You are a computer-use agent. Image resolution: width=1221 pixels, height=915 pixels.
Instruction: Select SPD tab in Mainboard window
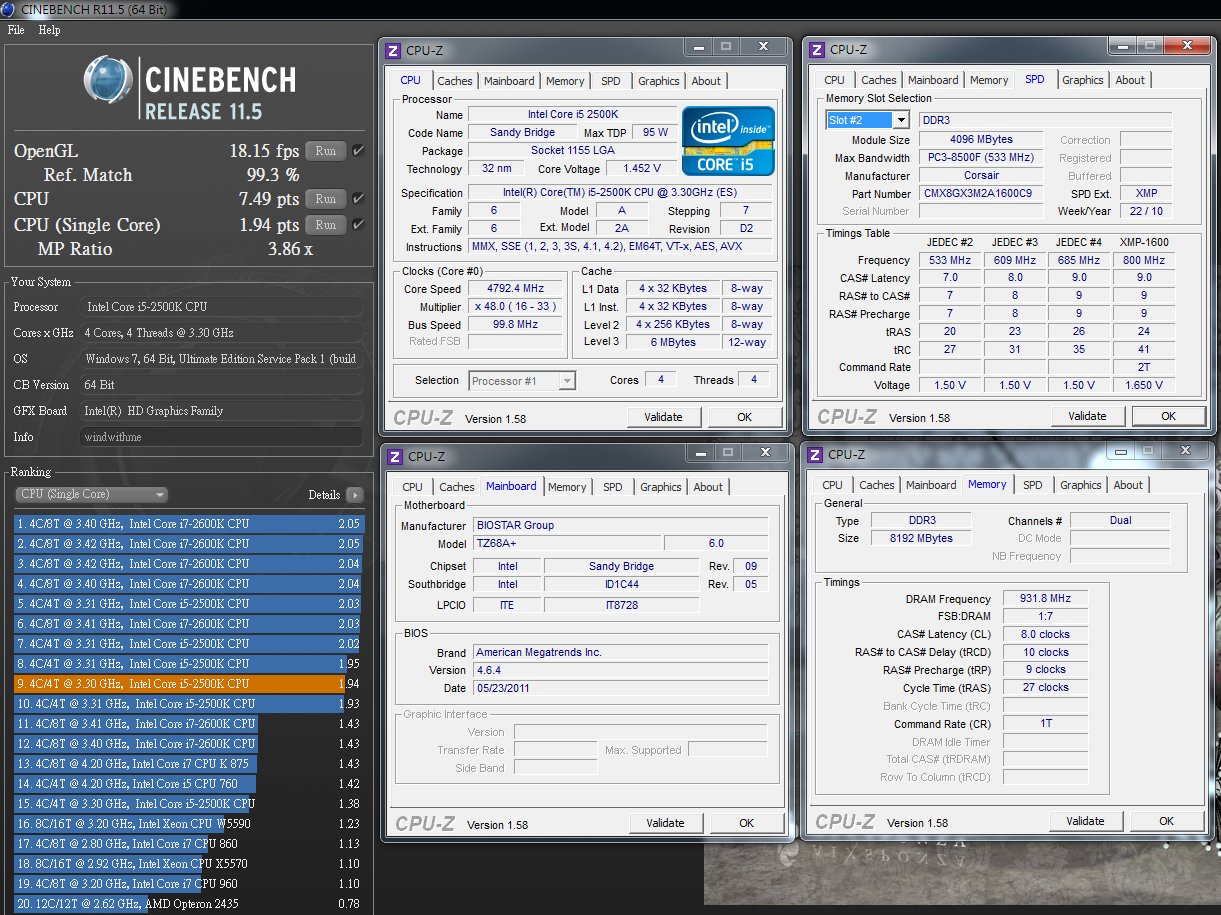point(612,487)
